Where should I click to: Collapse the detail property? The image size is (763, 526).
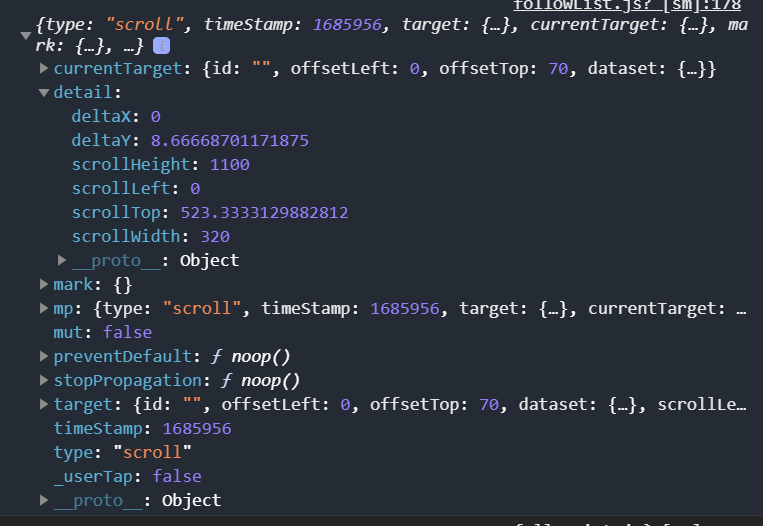click(x=44, y=92)
